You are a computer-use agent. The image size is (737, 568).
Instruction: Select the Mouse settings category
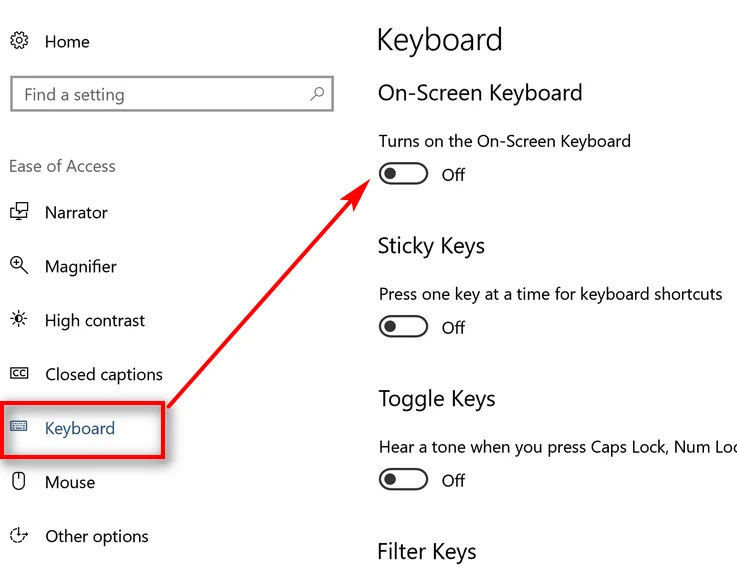(x=70, y=482)
